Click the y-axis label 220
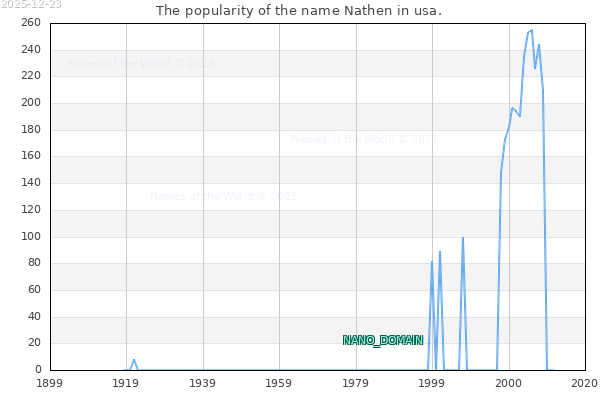Image resolution: width=600 pixels, height=400 pixels. tap(31, 75)
